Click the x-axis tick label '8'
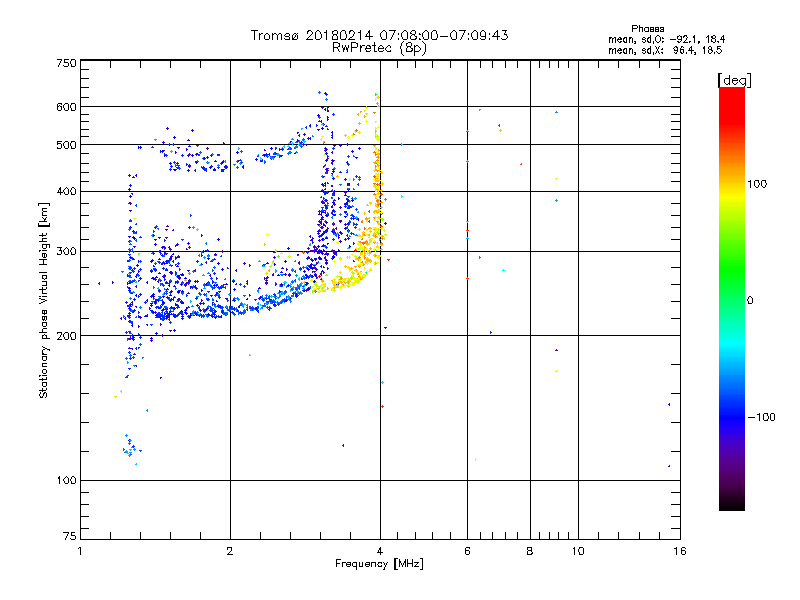This screenshot has width=800, height=600. [530, 551]
